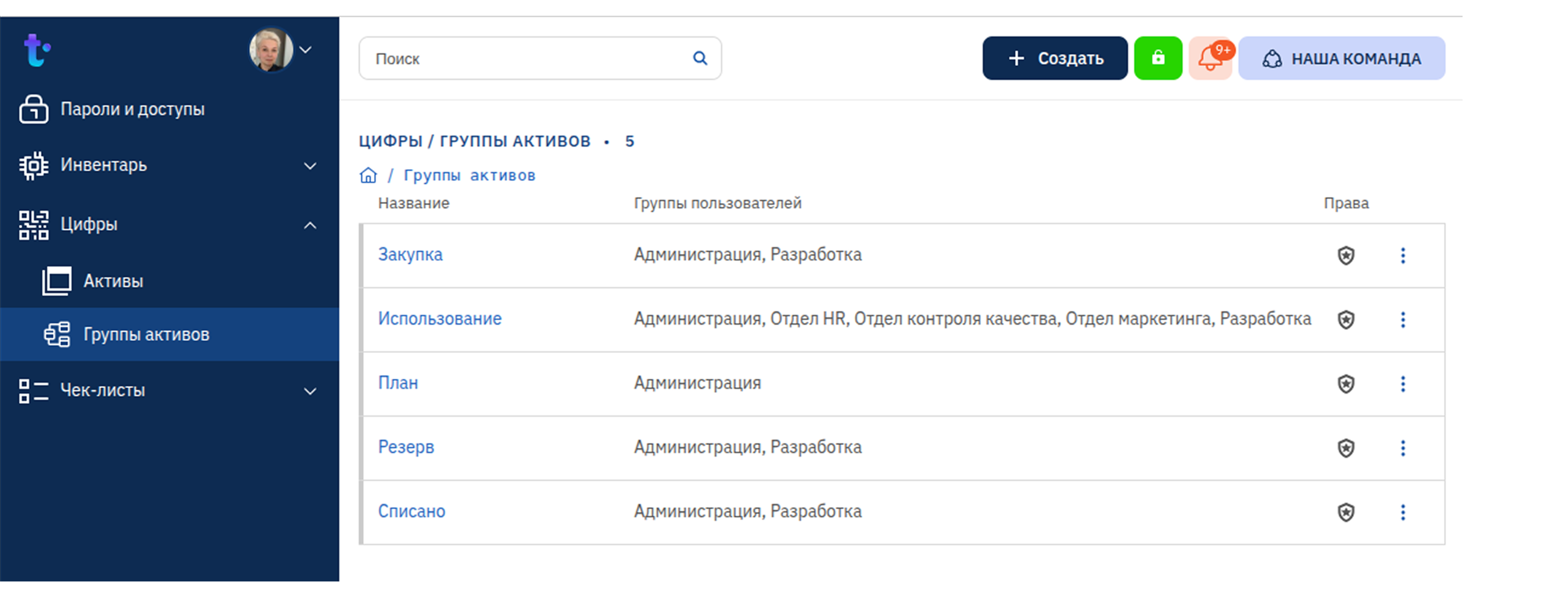Open the notifications bell with 9+ badge
This screenshot has height=596, width=1568.
1210,59
